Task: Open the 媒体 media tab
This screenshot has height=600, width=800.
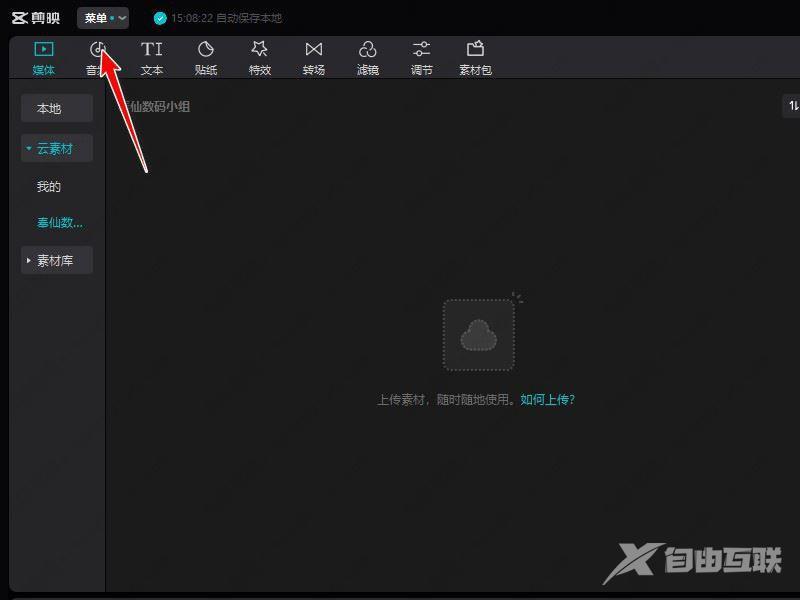Action: point(43,58)
